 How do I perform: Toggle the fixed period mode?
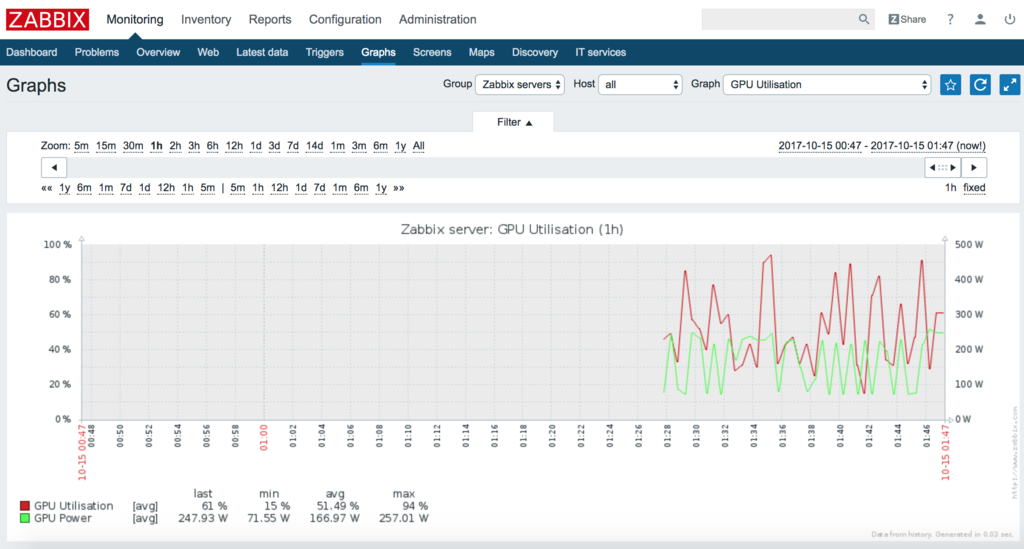(974, 188)
